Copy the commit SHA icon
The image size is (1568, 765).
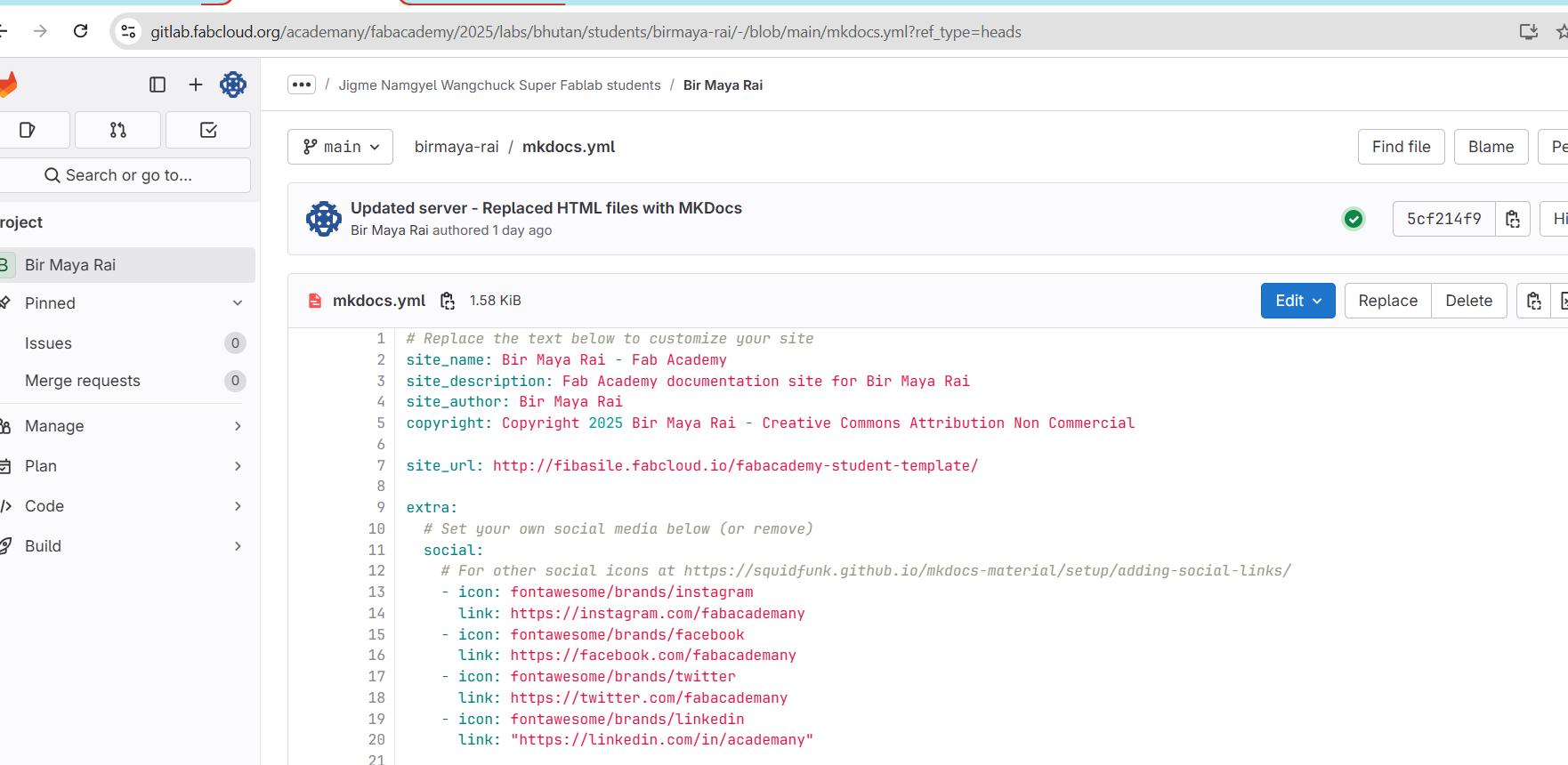pos(1513,219)
